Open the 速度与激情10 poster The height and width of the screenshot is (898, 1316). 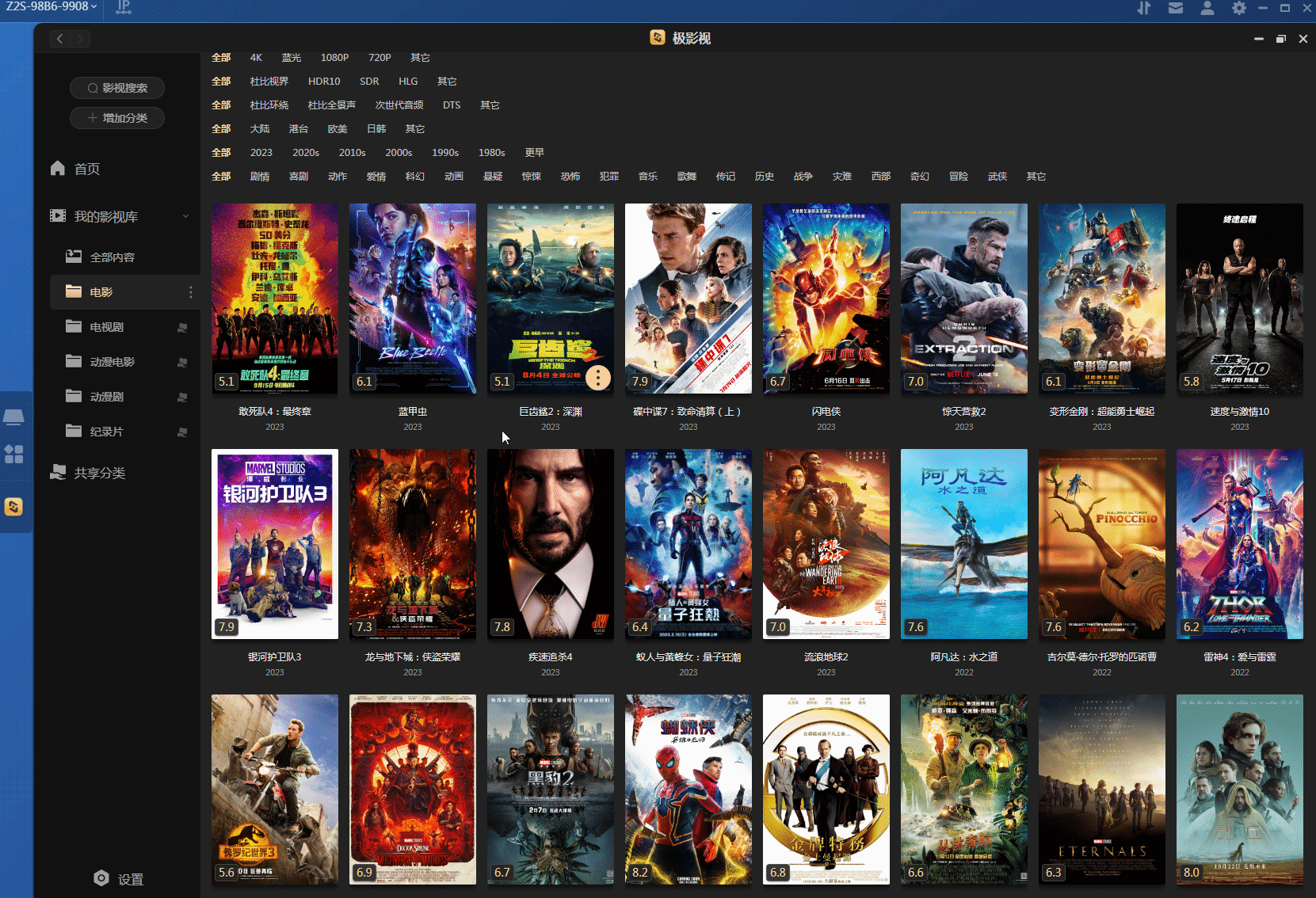point(1240,299)
